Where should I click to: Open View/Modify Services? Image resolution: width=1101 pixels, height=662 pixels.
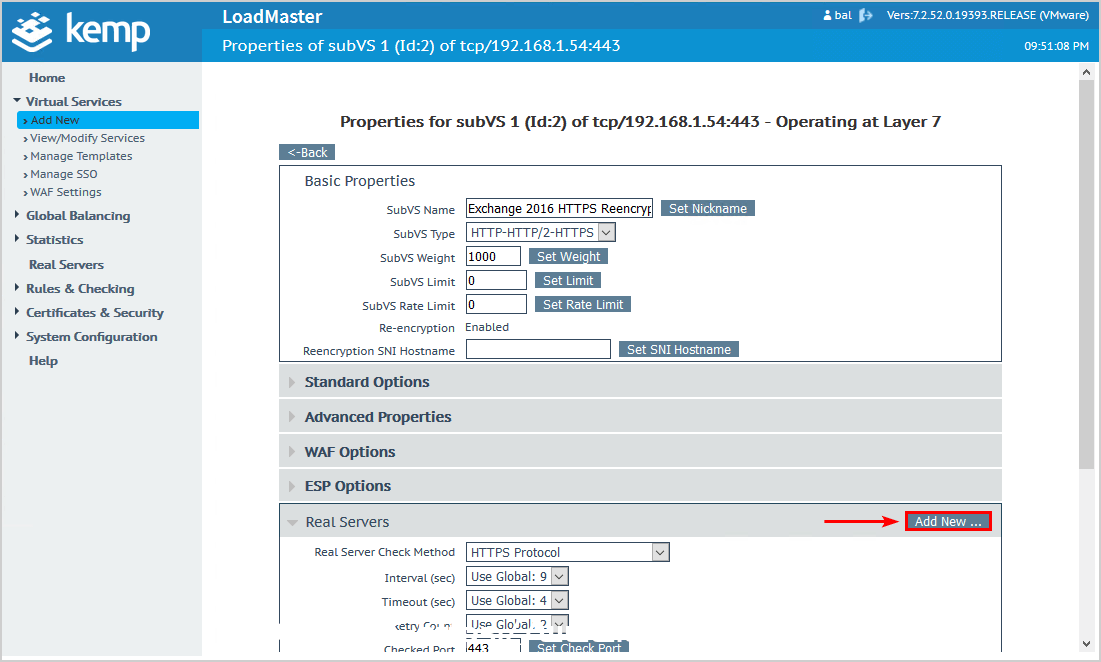point(87,138)
